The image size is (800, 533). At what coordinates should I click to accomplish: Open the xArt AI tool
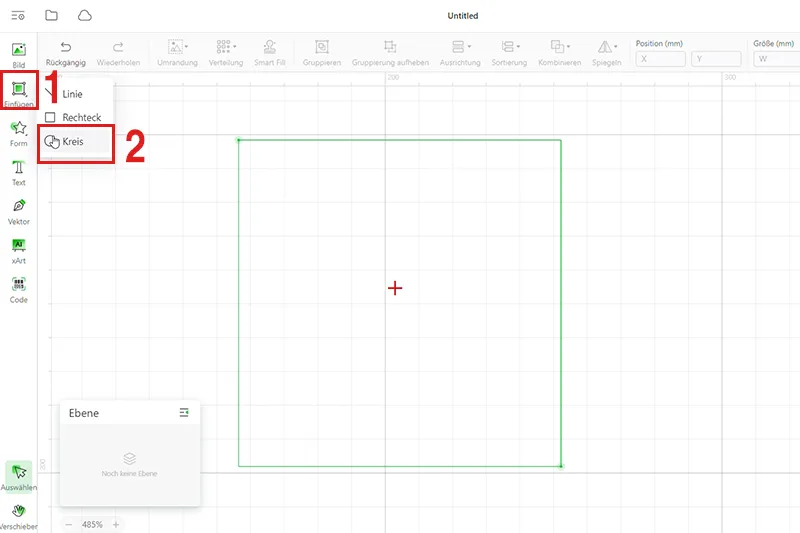click(19, 251)
